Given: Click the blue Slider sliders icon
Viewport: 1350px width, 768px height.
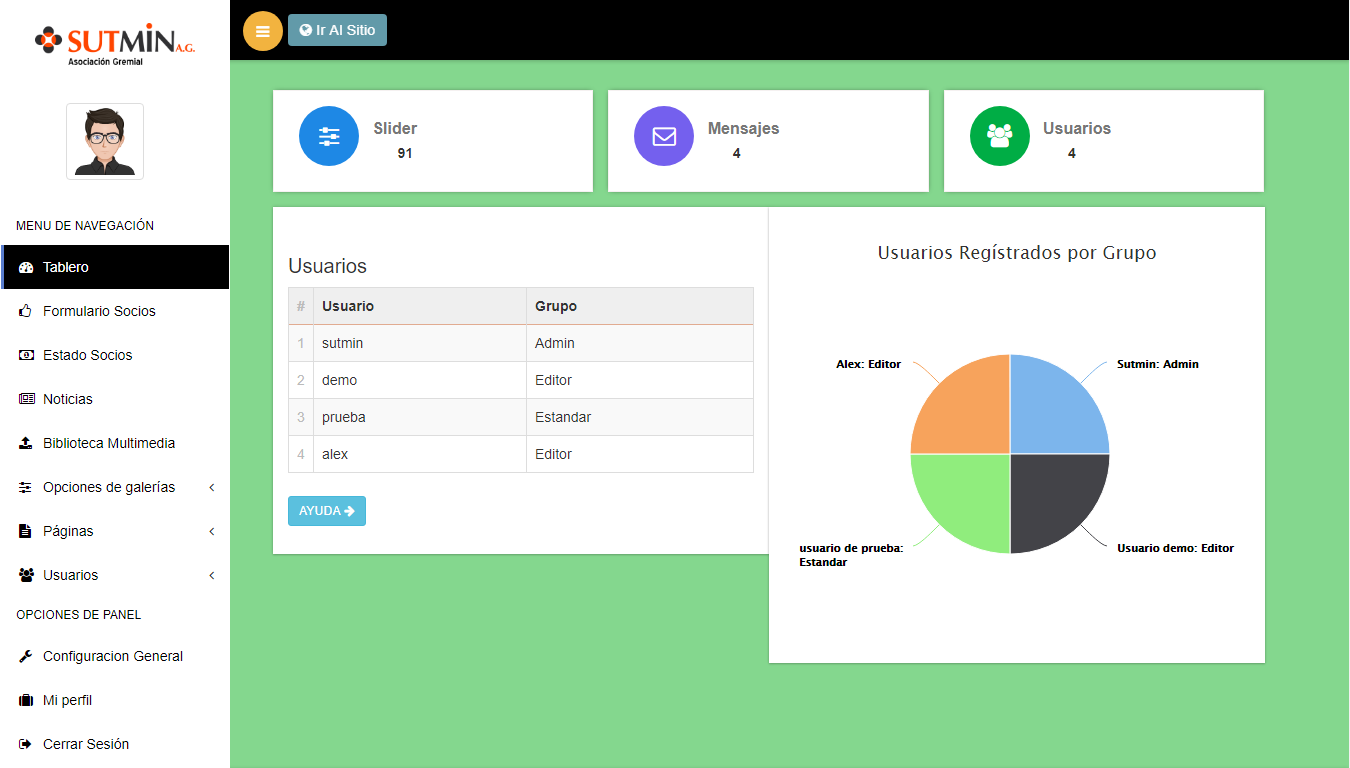Looking at the screenshot, I should [x=329, y=136].
